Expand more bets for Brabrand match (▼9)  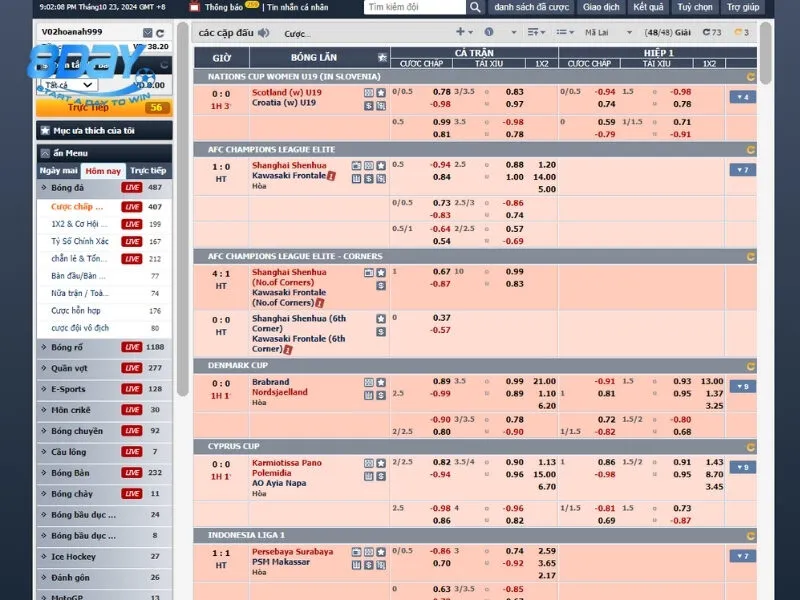(x=742, y=386)
